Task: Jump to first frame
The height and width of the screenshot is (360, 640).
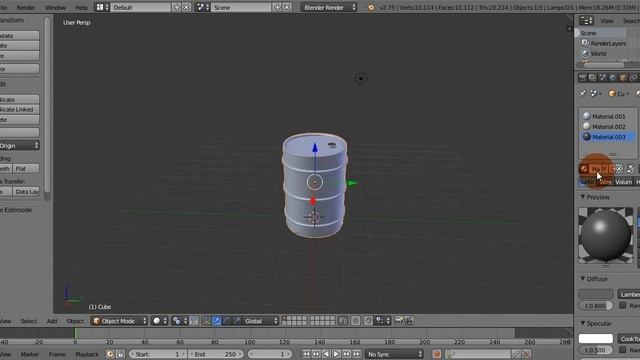Action: tap(306, 354)
